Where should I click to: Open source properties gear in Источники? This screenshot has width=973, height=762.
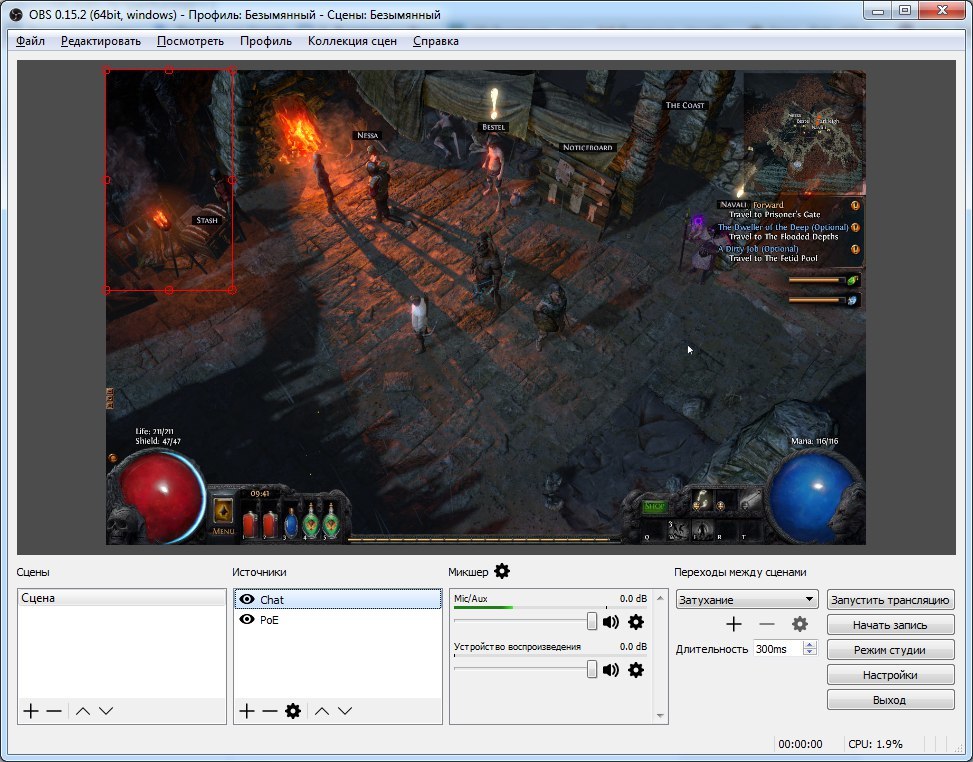click(x=293, y=711)
